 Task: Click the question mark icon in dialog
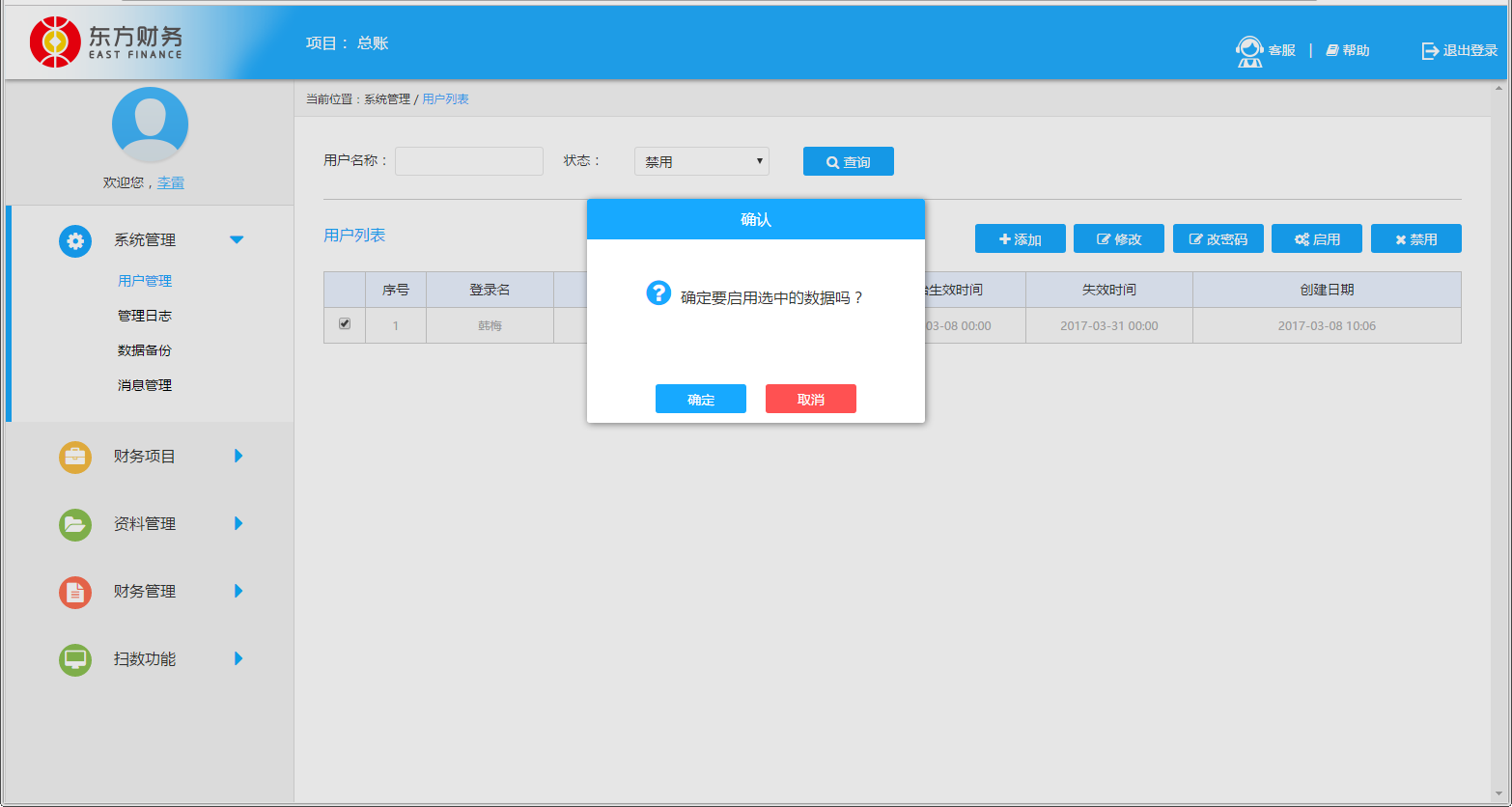point(658,292)
